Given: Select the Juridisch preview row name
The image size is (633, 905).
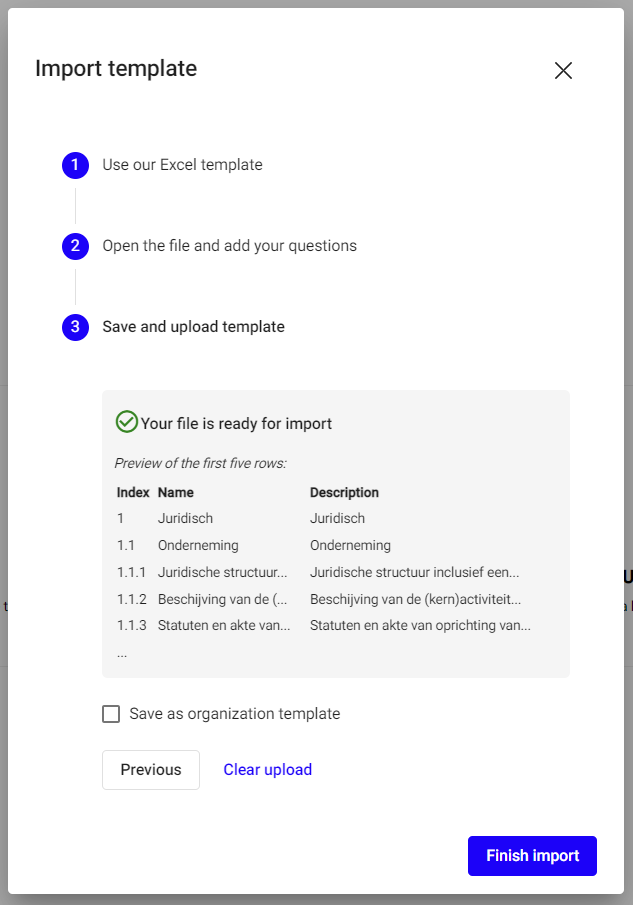Looking at the screenshot, I should pyautogui.click(x=185, y=518).
